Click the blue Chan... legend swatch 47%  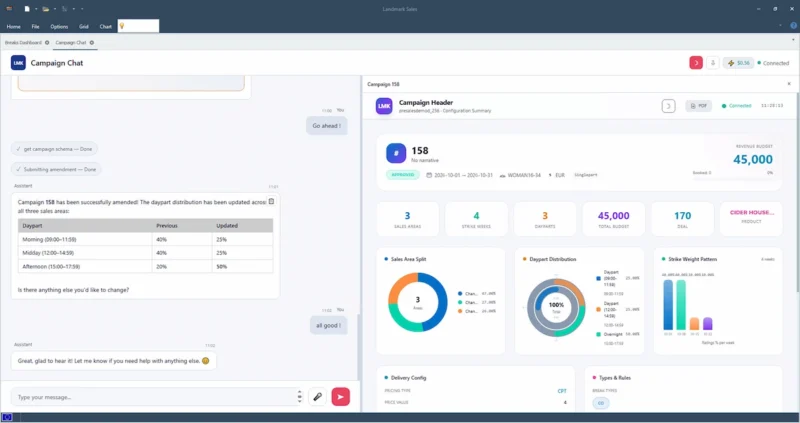pos(460,293)
